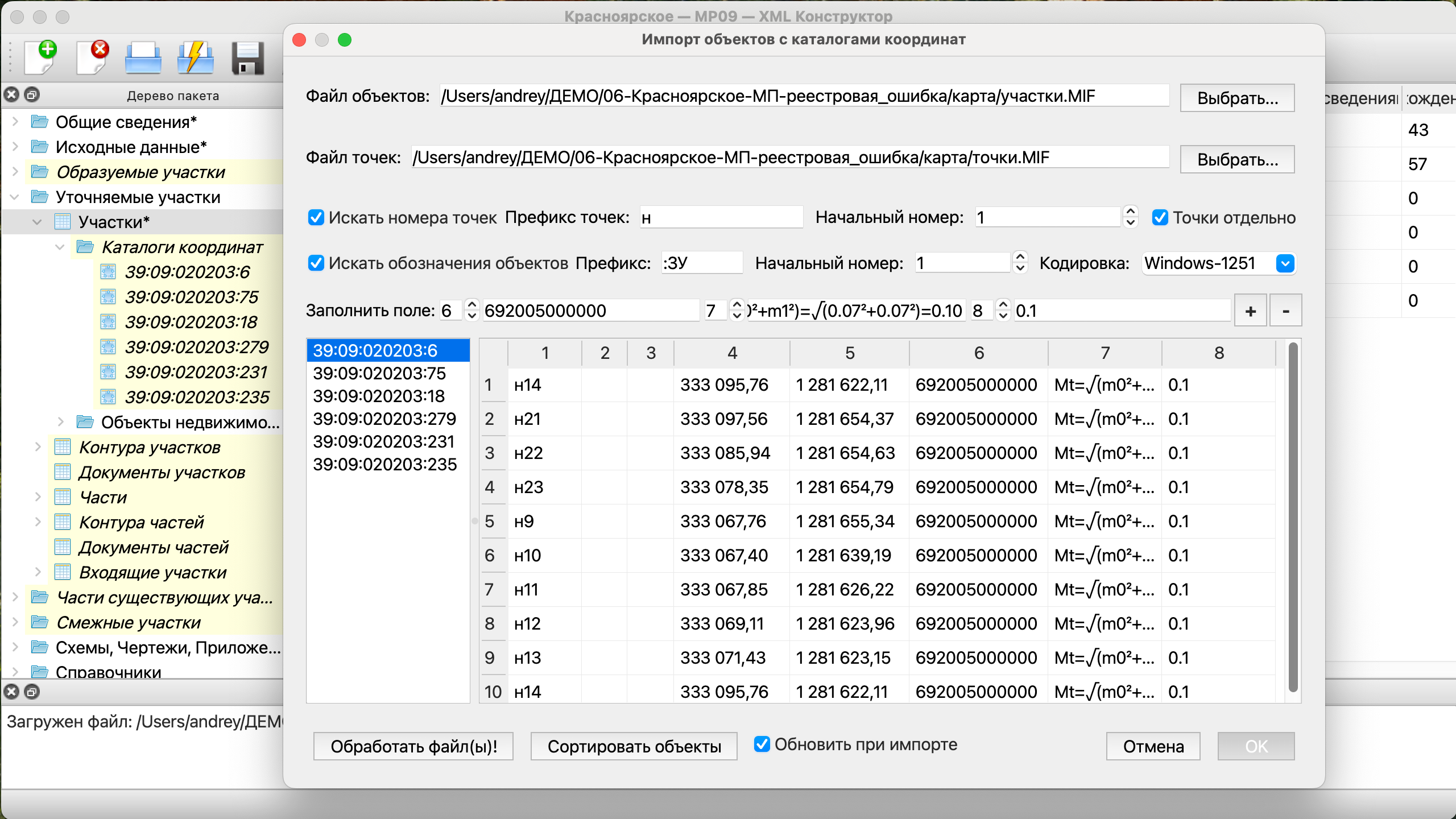Toggle the Искать обозначения объектов checkbox
Screen dimensions: 1456x819
pyautogui.click(x=316, y=263)
